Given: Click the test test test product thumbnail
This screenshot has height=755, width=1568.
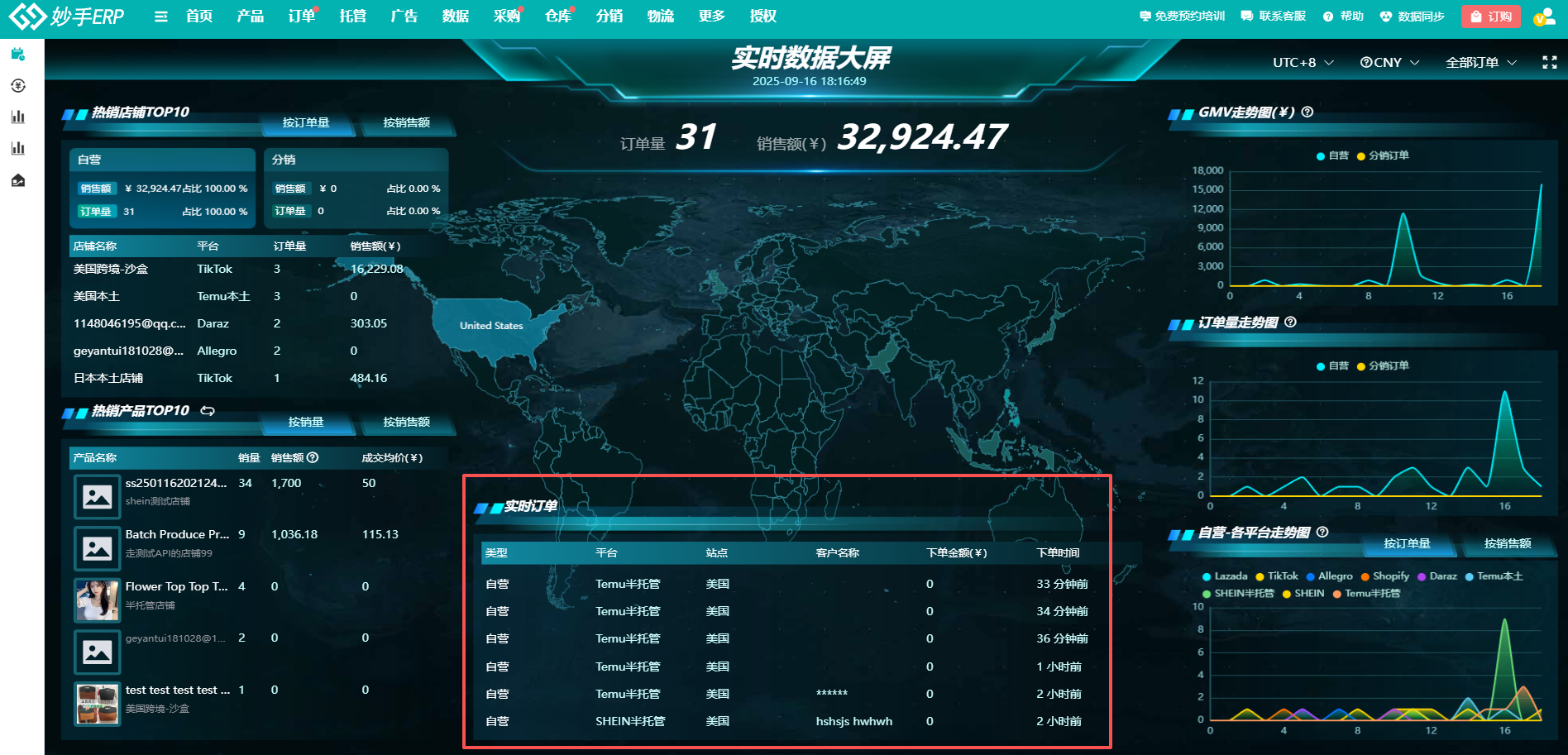Looking at the screenshot, I should coord(98,704).
